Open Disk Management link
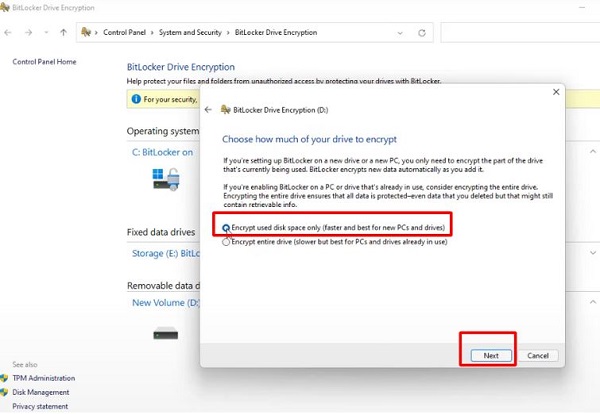The height and width of the screenshot is (414, 600). point(41,392)
